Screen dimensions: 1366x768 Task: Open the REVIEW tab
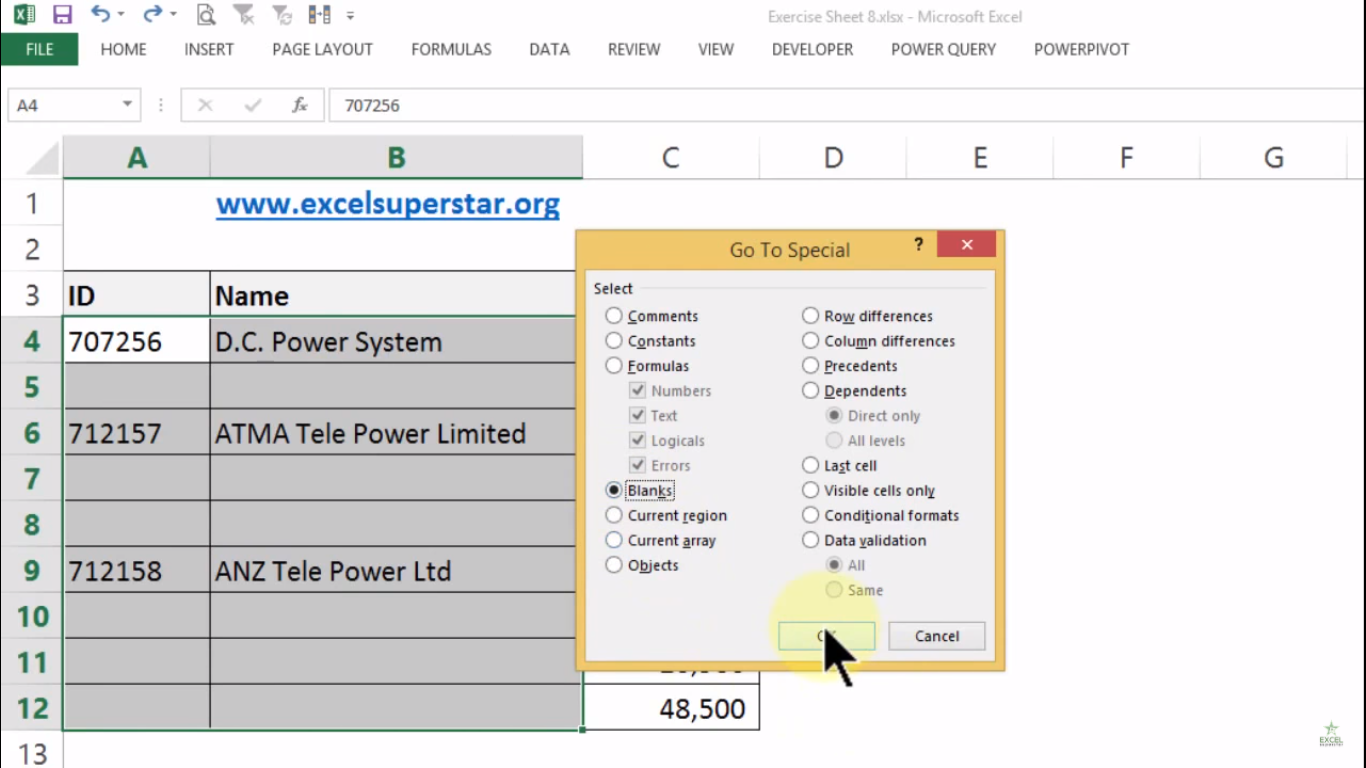(x=634, y=49)
